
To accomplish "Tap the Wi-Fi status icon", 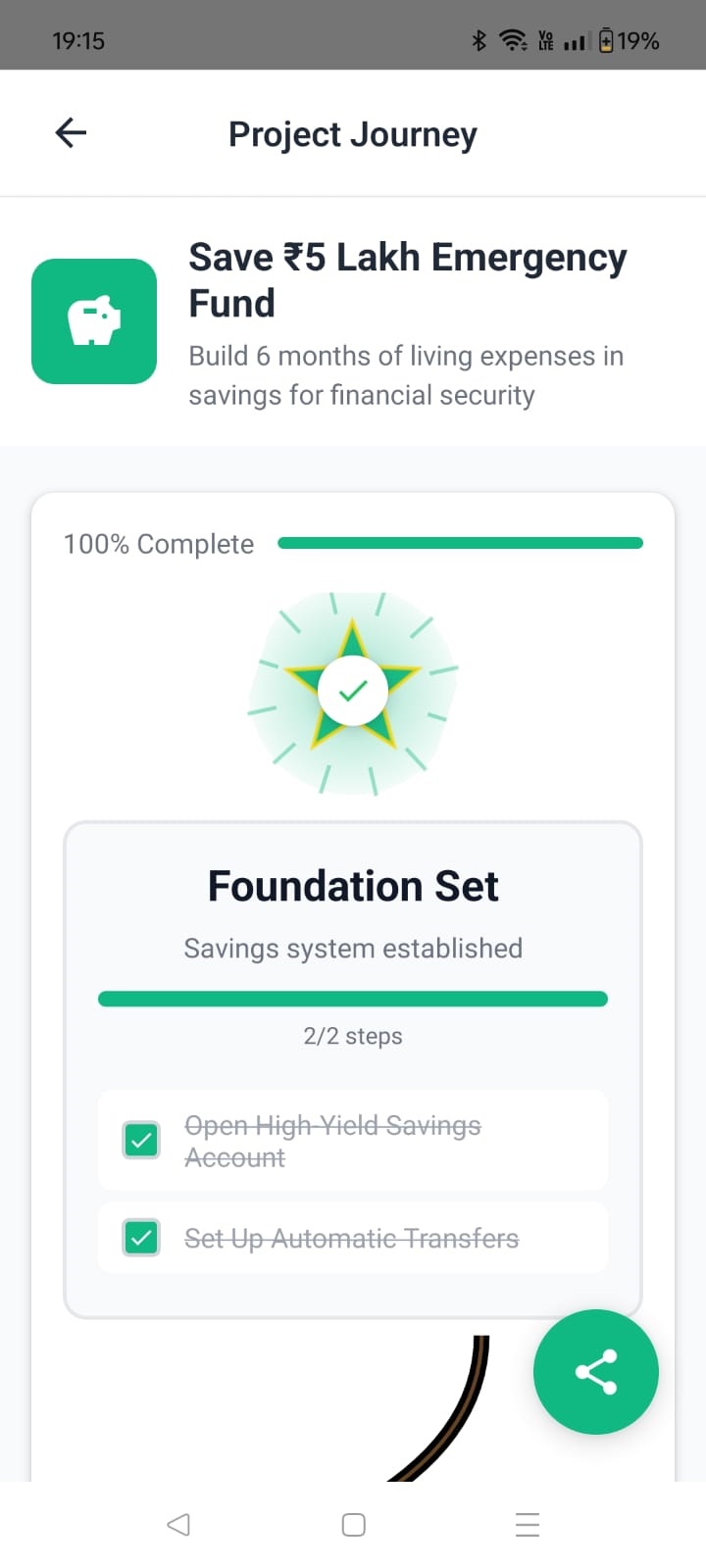I will pyautogui.click(x=513, y=40).
